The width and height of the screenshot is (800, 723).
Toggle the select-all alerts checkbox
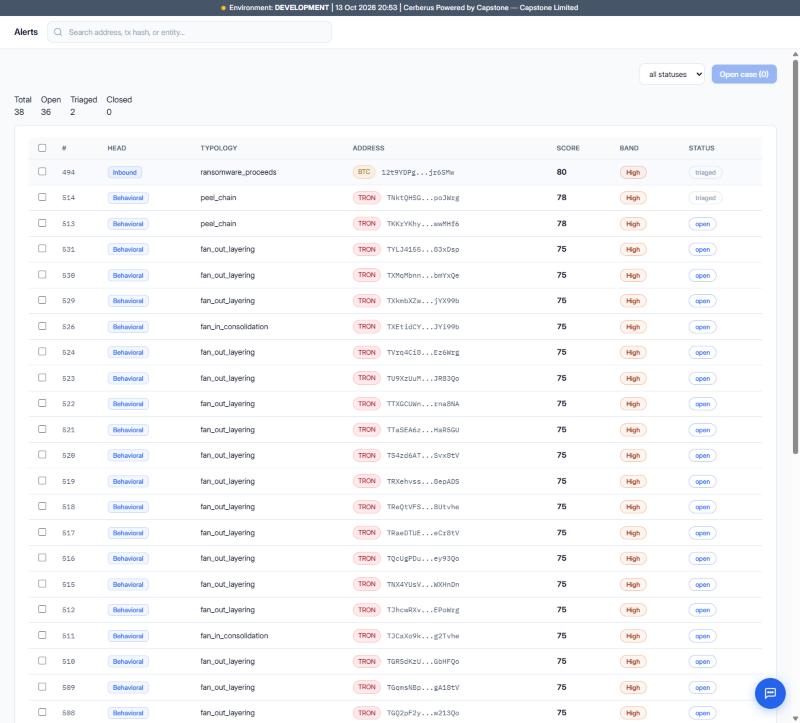42,148
